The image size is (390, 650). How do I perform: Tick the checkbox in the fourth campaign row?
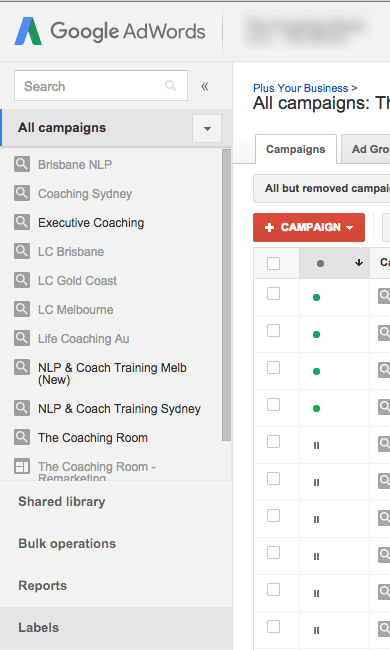point(274,404)
